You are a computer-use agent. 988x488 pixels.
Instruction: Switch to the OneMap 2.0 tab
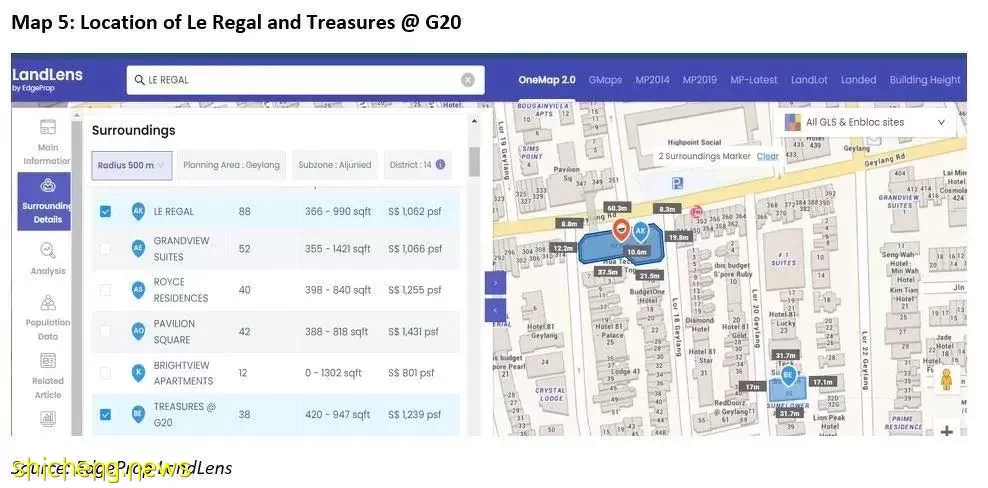point(547,80)
